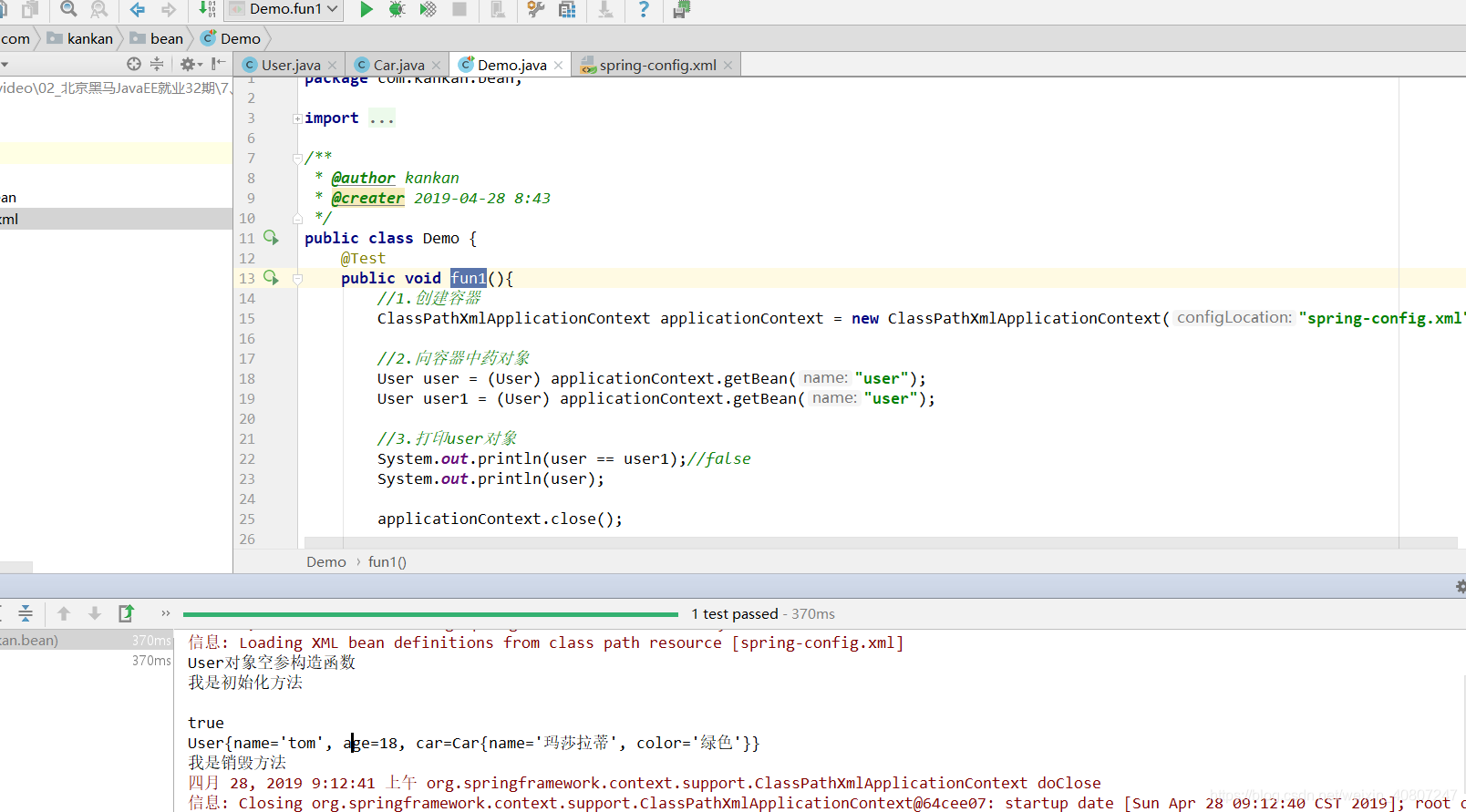
Task: Click the run test gutter icon on line 13
Action: pos(271,278)
